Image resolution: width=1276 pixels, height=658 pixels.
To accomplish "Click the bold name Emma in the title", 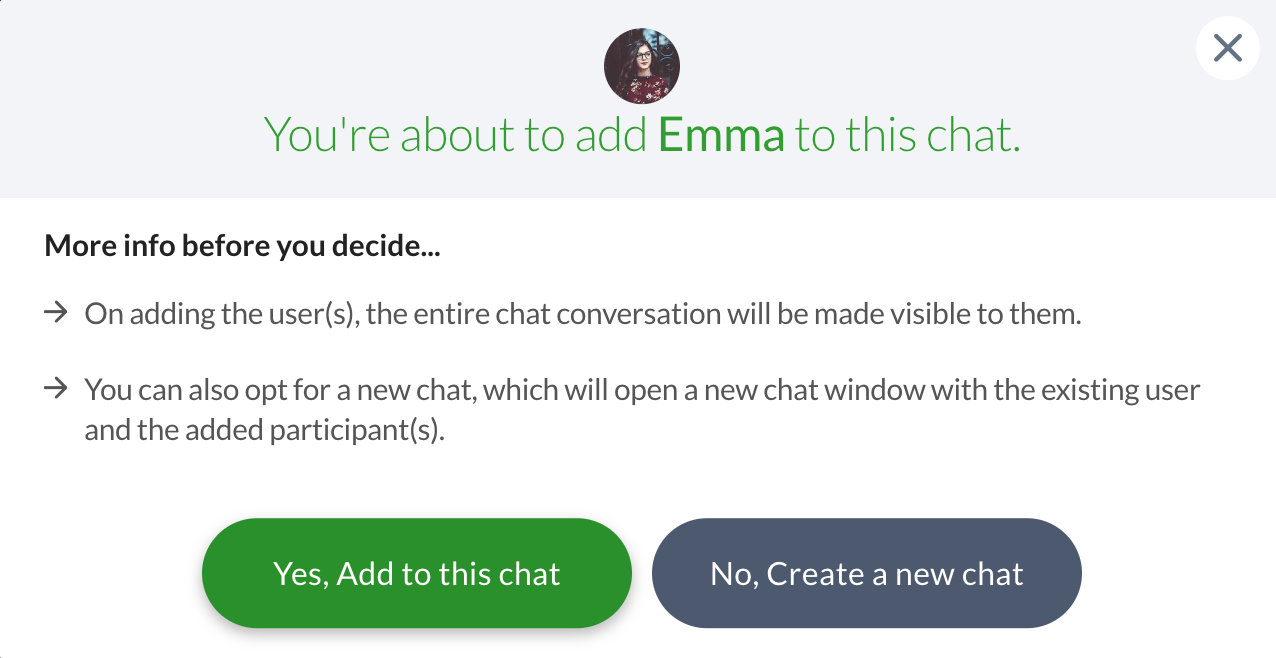I will 721,134.
